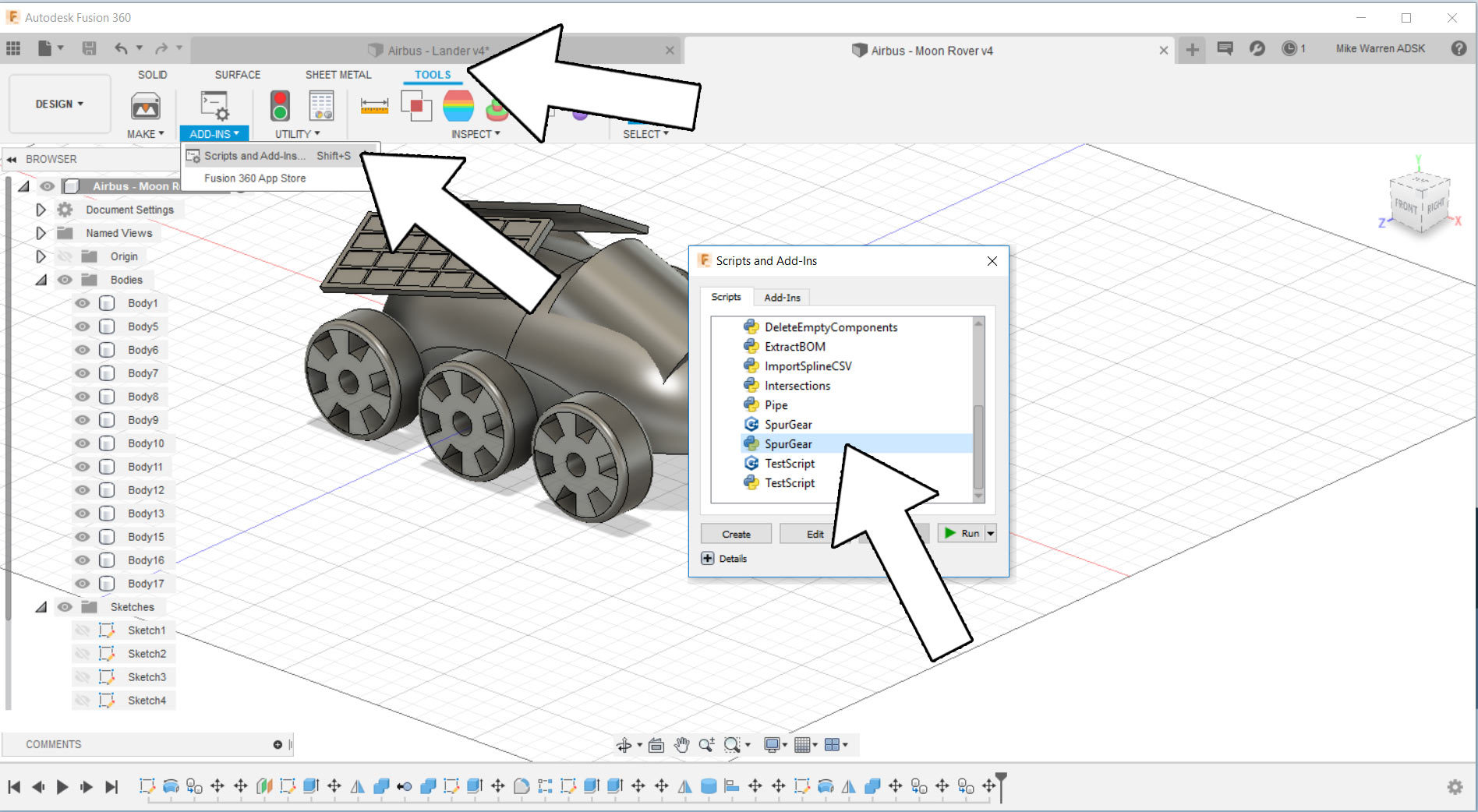Click the Look At icon
The height and width of the screenshot is (812, 1478).
[x=656, y=745]
